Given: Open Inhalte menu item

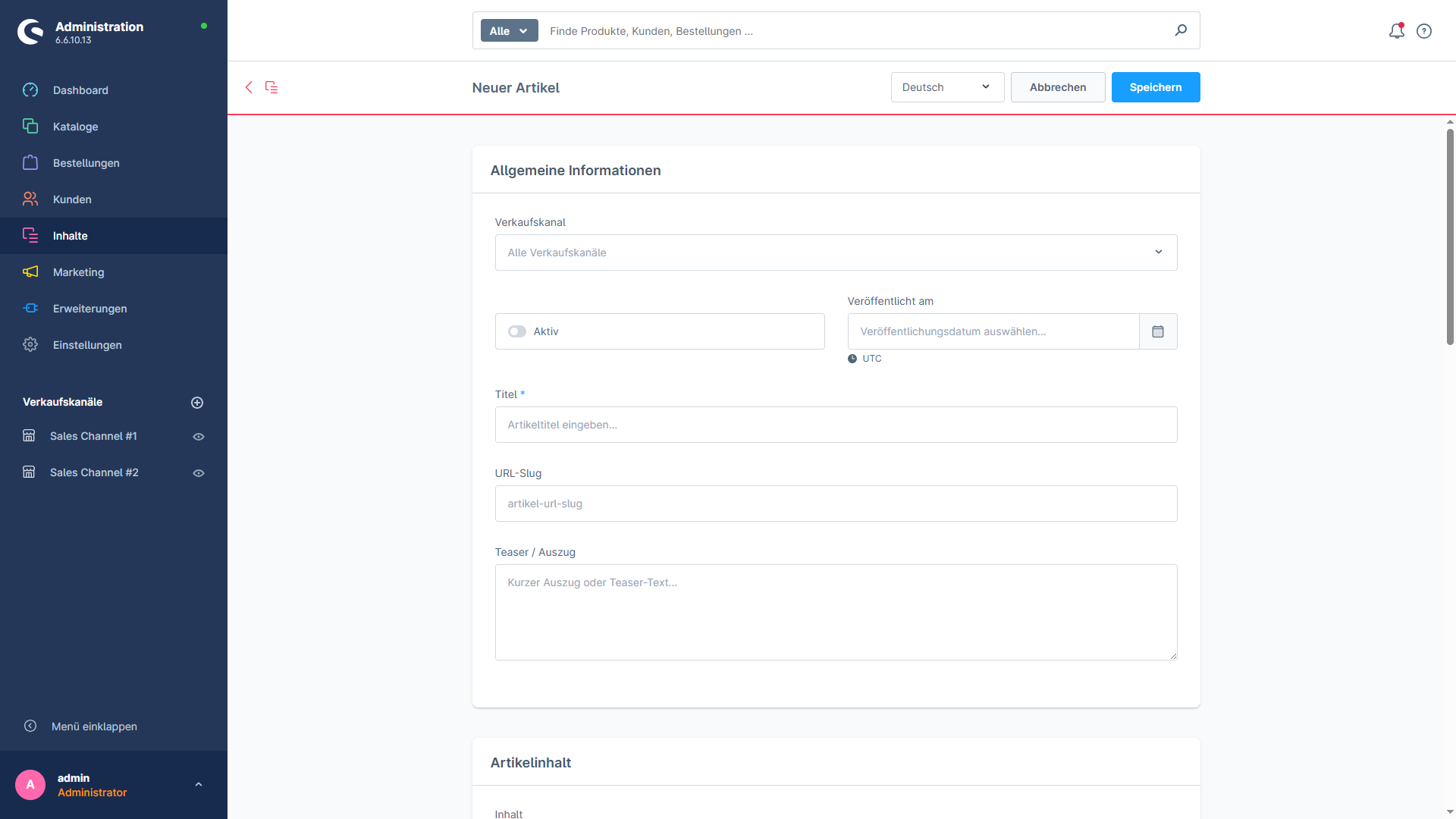Looking at the screenshot, I should [x=114, y=236].
